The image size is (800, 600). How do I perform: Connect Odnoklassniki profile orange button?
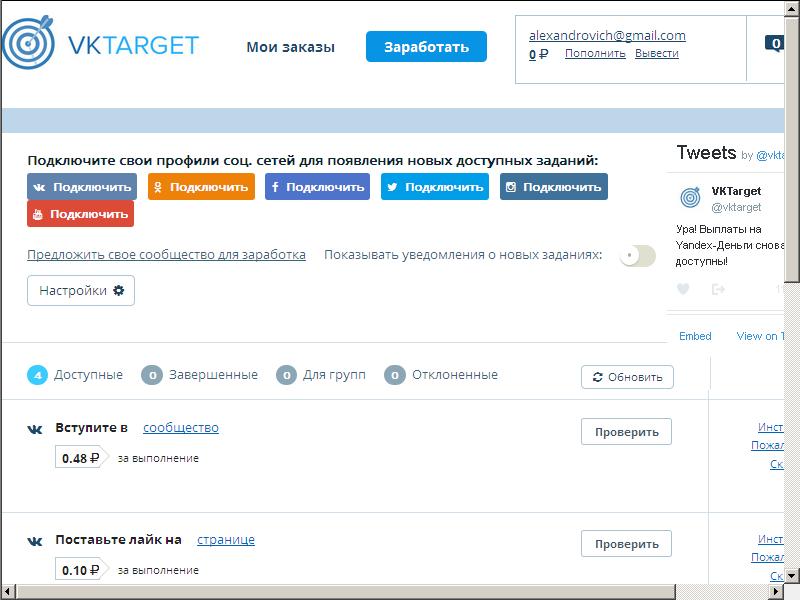[202, 187]
